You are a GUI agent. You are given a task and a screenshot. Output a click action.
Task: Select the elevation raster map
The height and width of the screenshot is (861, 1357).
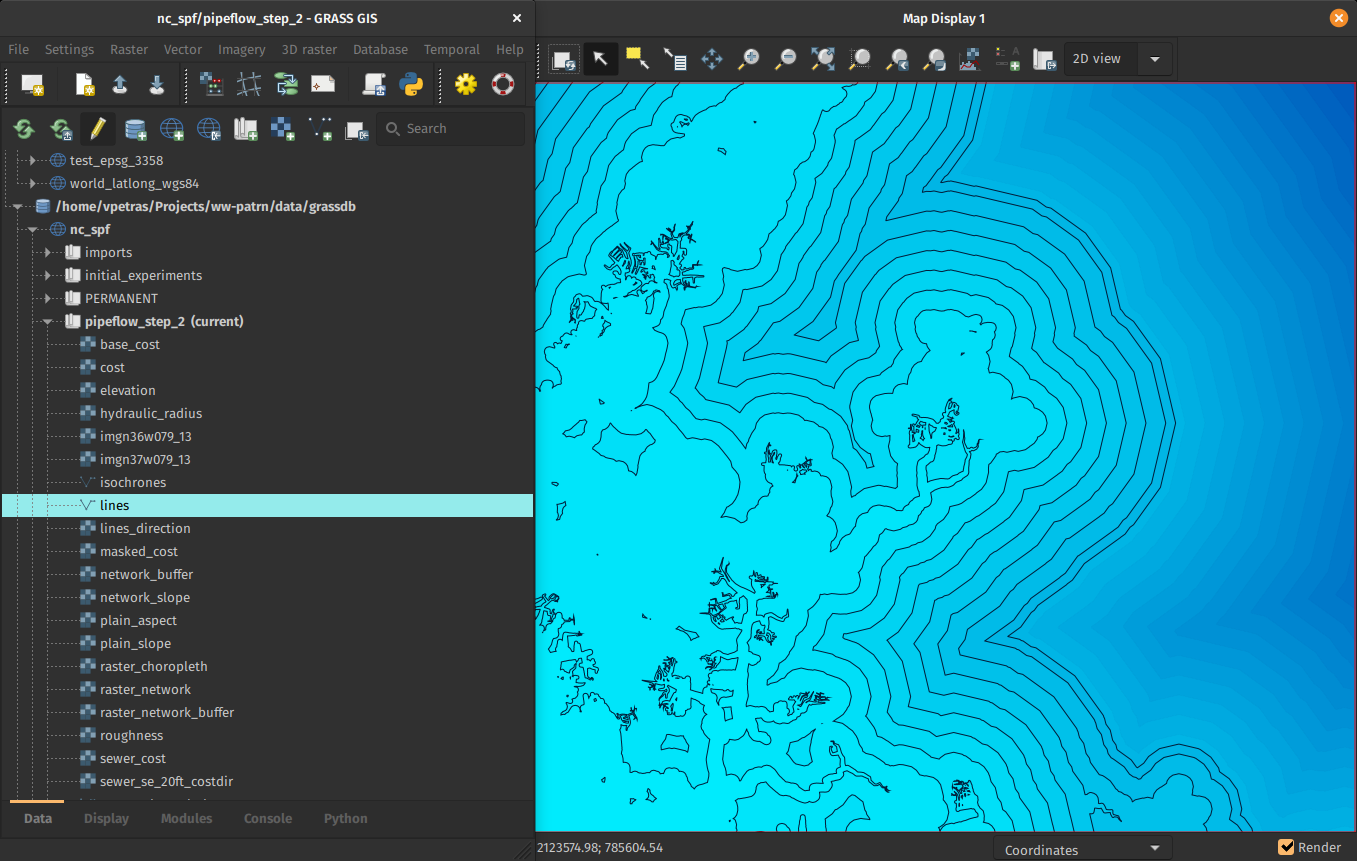click(127, 390)
